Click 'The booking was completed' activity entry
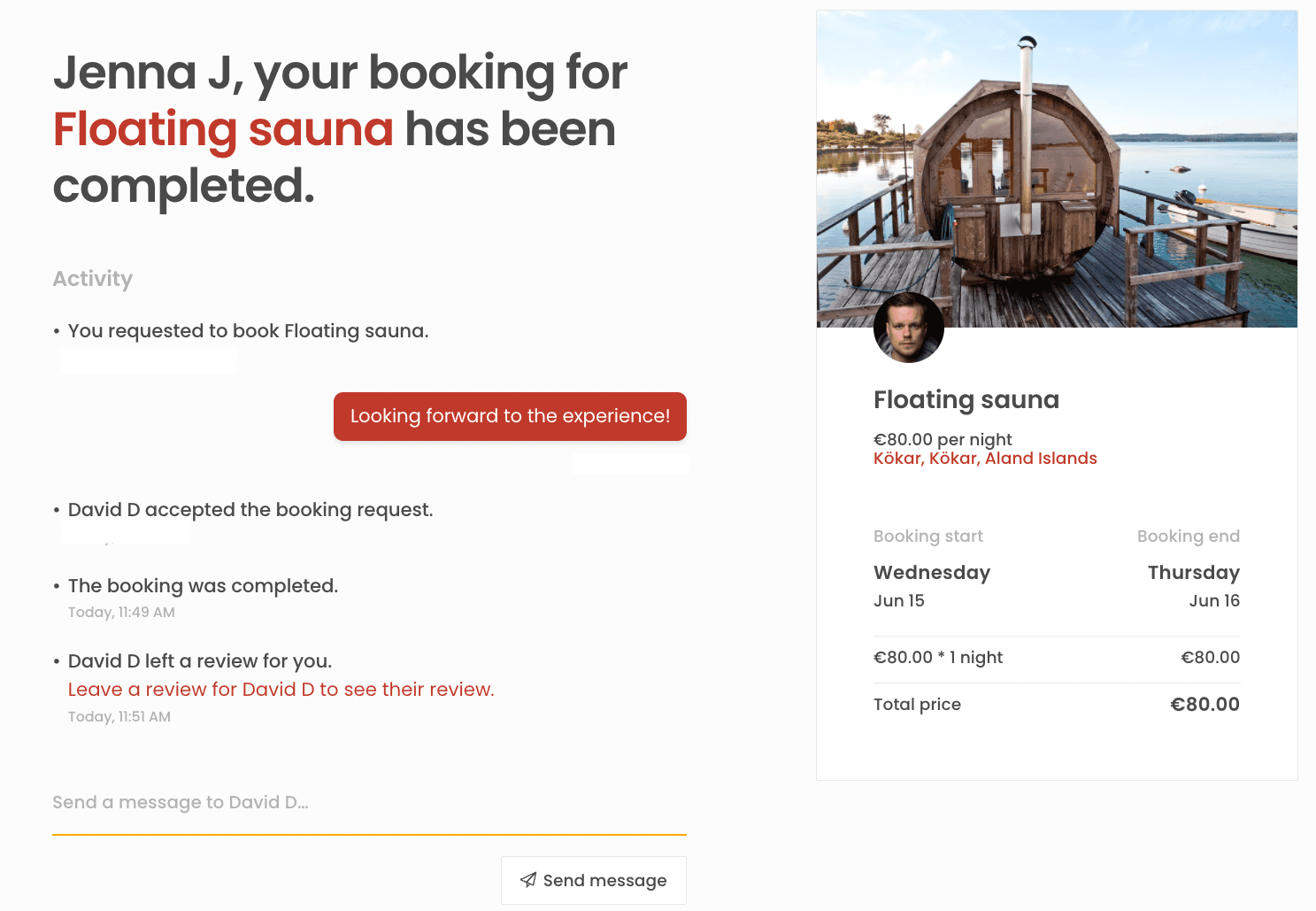1316x911 pixels. tap(203, 586)
